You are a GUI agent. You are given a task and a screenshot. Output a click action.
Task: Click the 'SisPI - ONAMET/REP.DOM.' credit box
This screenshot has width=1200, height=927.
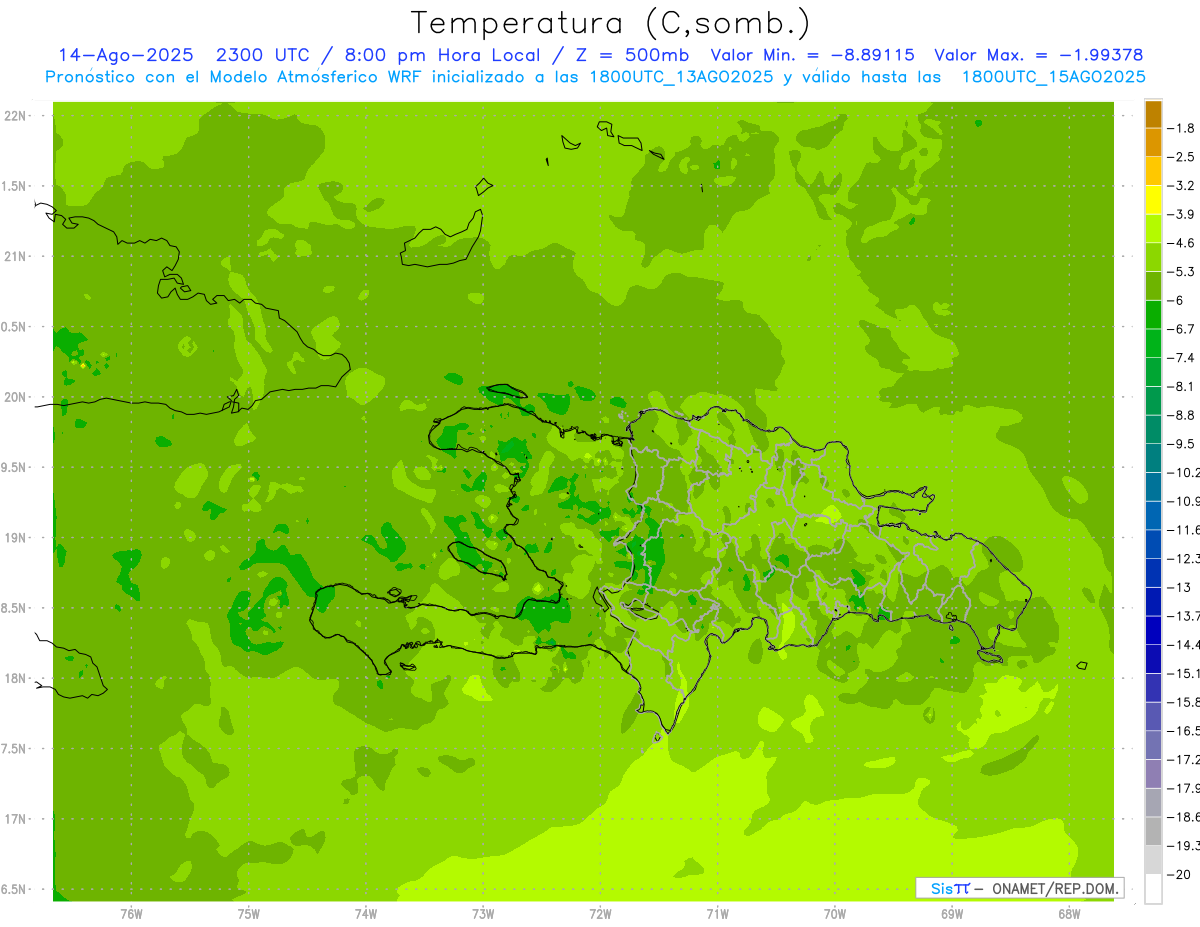click(1019, 888)
